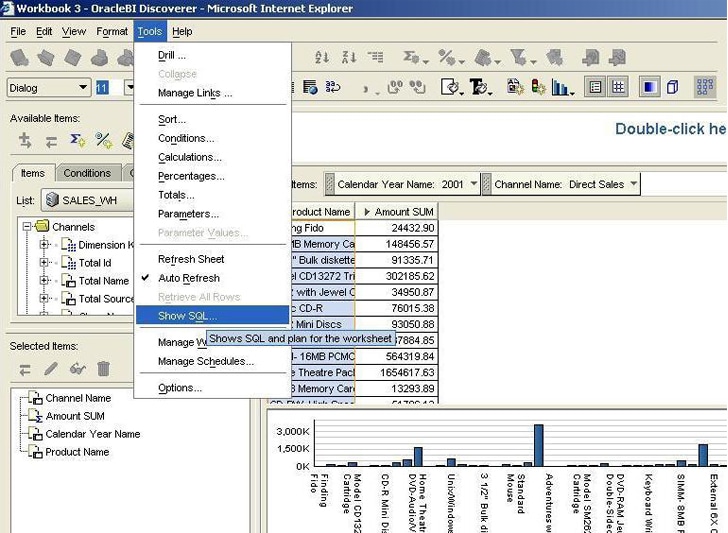
Task: Choose Drill ... from Tools menu
Action: (x=213, y=55)
